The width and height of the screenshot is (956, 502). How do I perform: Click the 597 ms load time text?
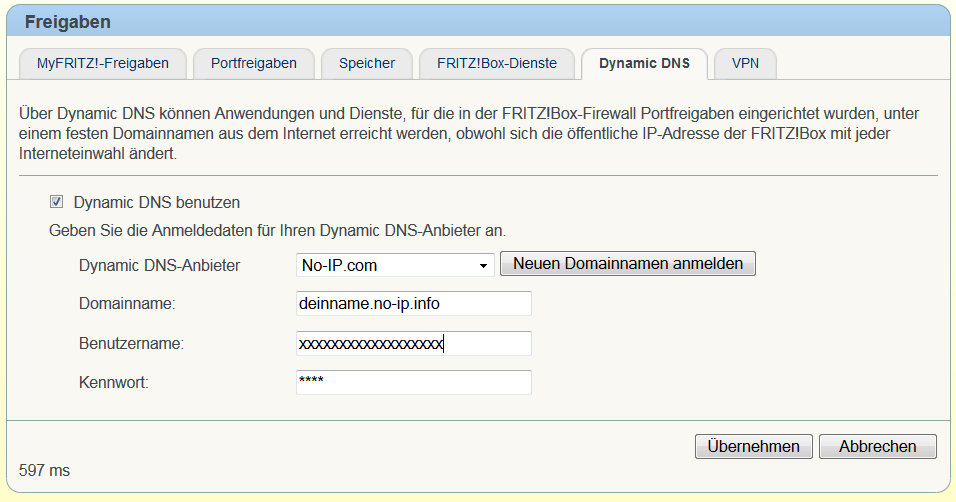pos(44,469)
